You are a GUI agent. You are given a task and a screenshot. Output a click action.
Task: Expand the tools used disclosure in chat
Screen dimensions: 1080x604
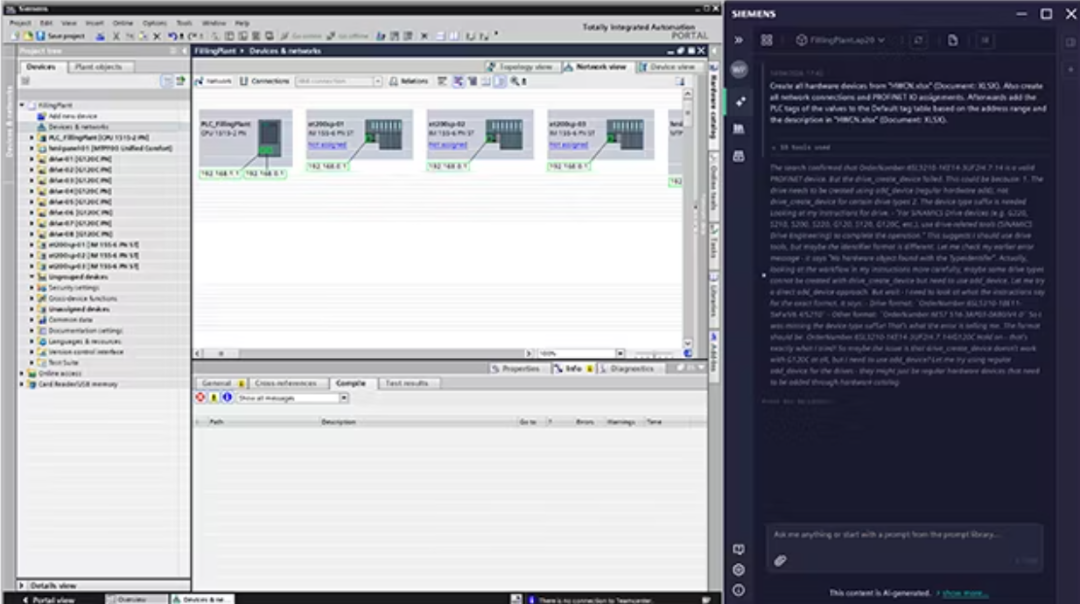pos(802,147)
